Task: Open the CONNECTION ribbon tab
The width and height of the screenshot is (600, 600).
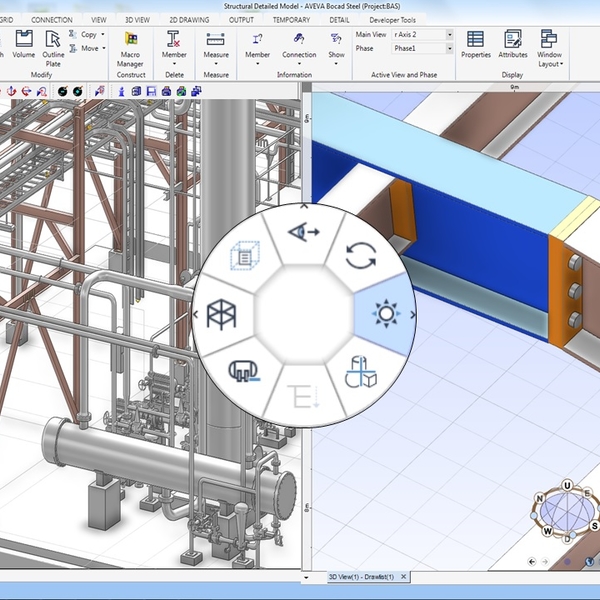Action: [x=52, y=20]
